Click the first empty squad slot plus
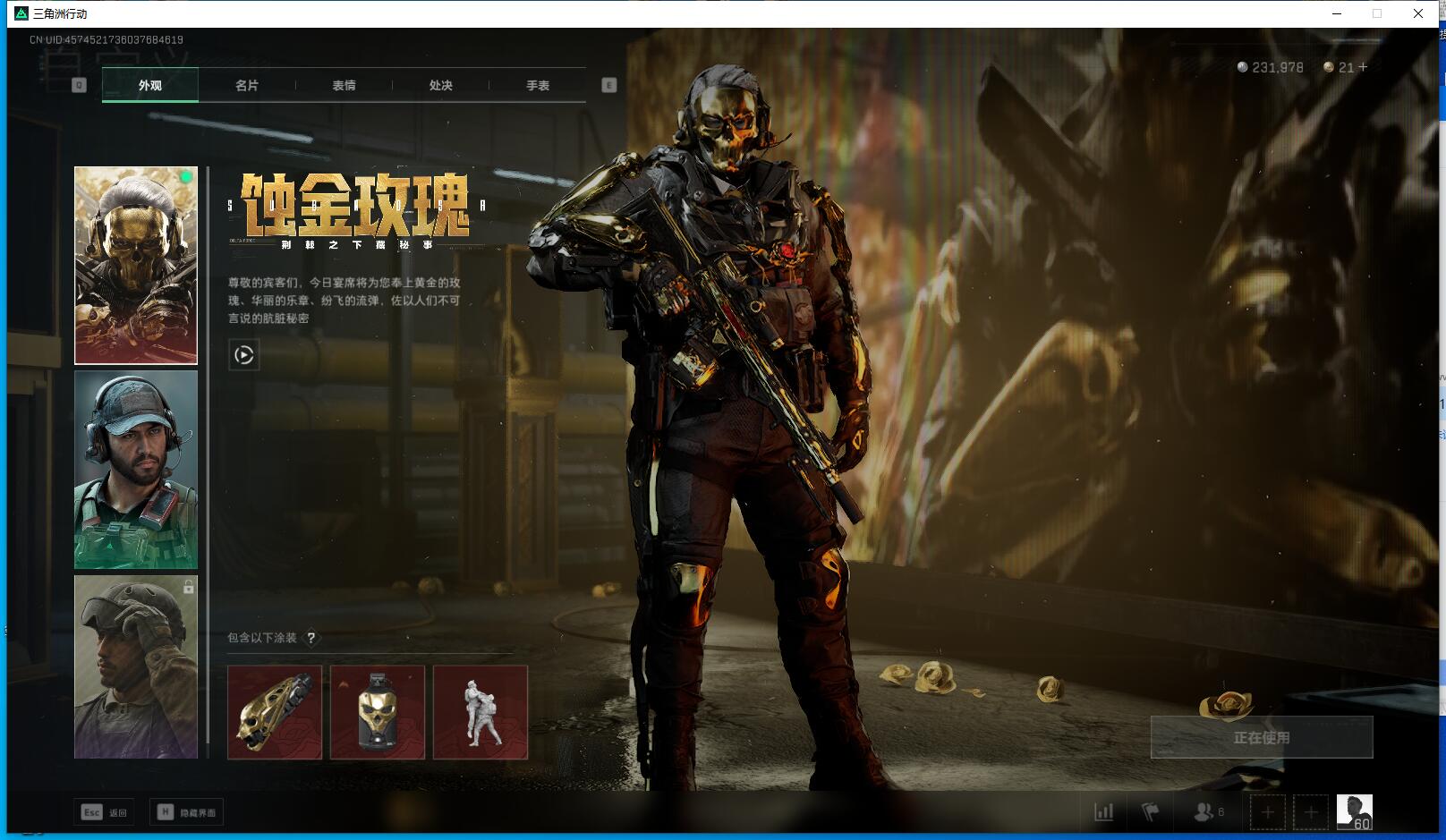Image resolution: width=1446 pixels, height=840 pixels. 1267,812
